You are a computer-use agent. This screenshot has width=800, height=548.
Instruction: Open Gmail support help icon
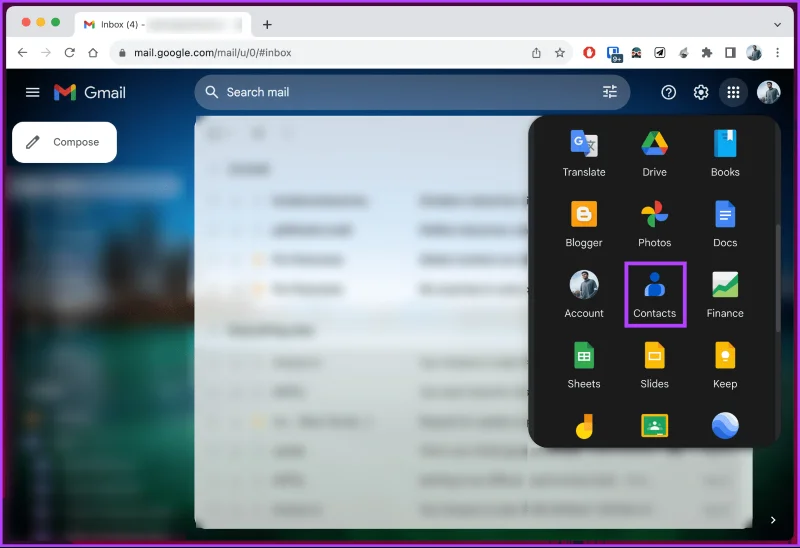pyautogui.click(x=668, y=92)
